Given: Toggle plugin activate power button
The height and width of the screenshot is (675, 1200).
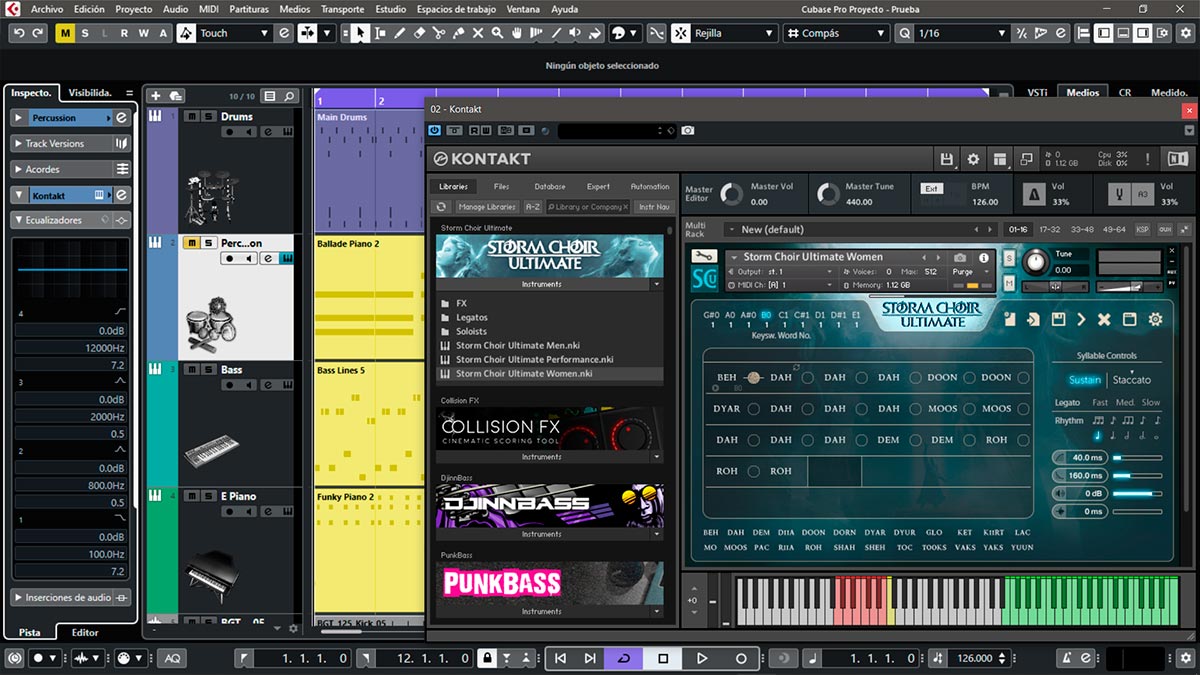Looking at the screenshot, I should [434, 130].
